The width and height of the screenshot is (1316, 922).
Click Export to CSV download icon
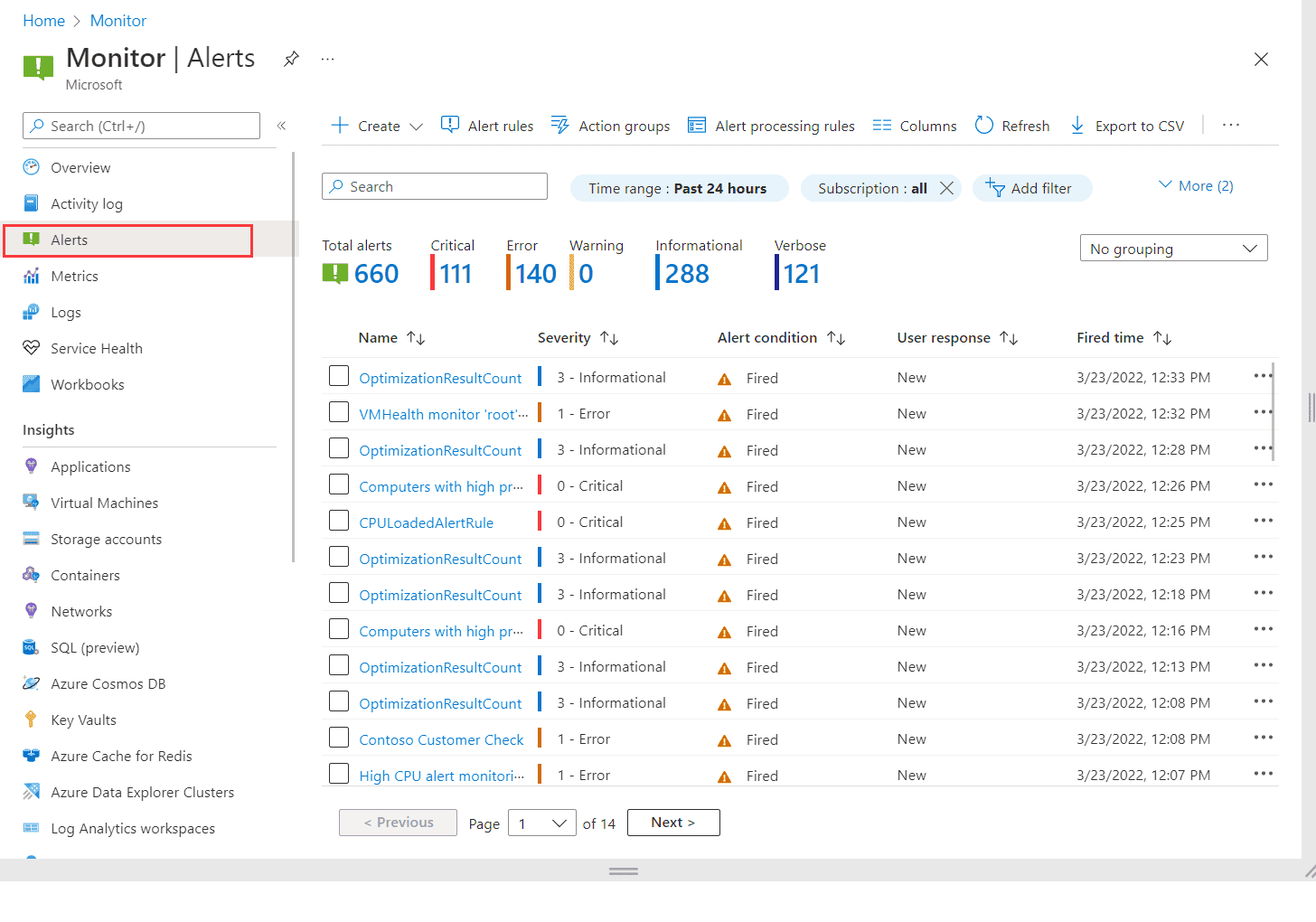tap(1077, 126)
